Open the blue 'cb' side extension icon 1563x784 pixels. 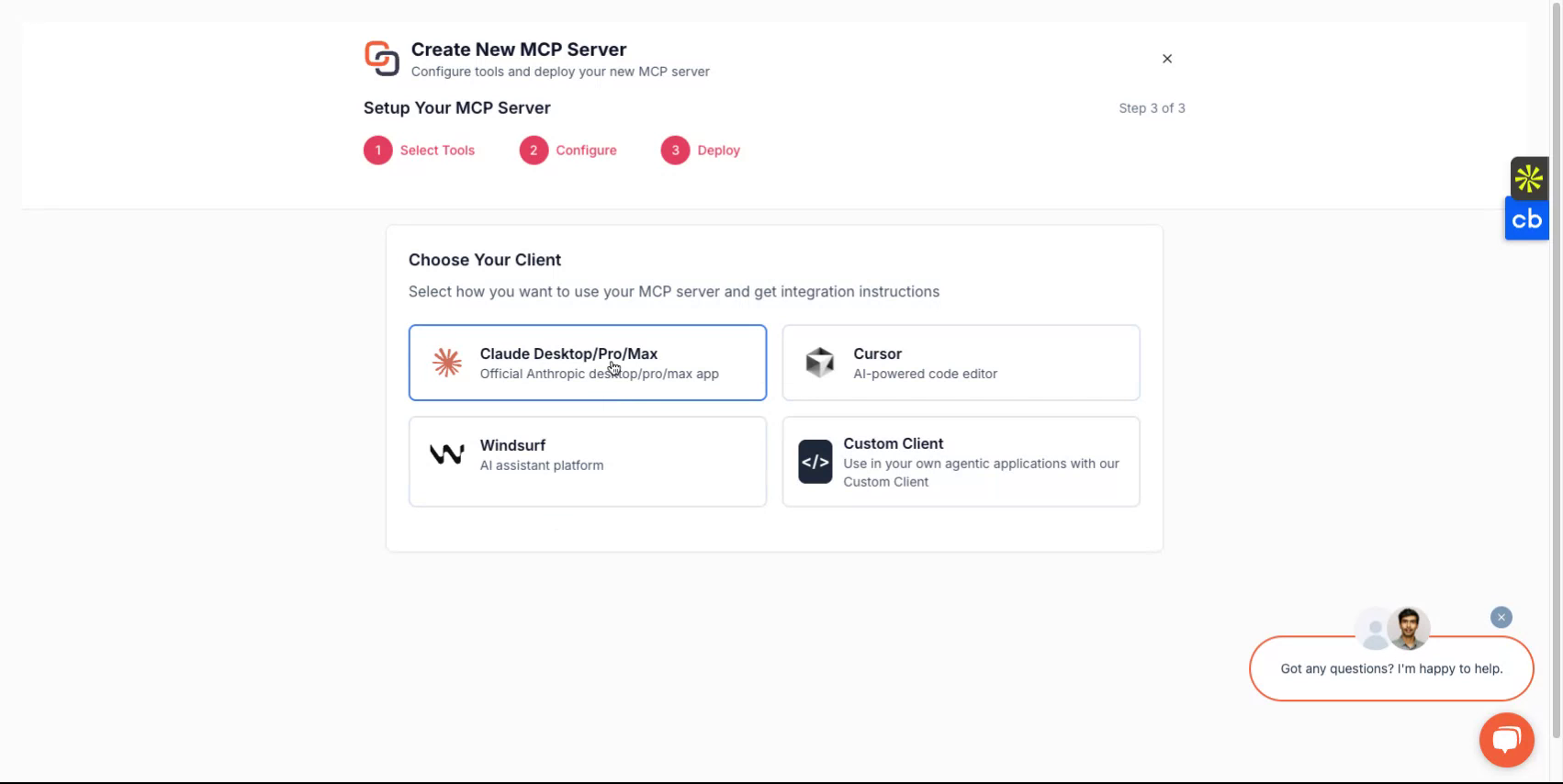point(1527,220)
